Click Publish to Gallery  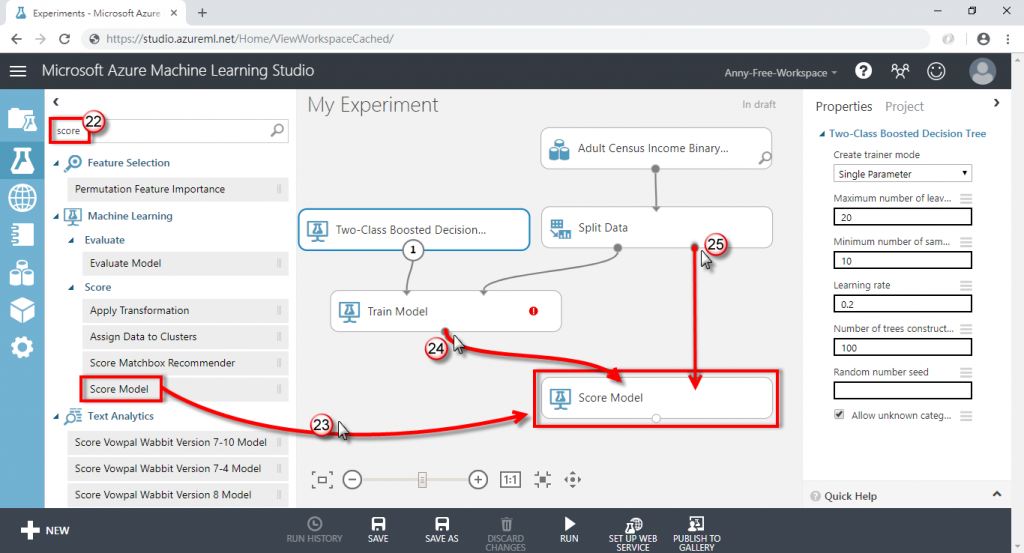[x=697, y=534]
